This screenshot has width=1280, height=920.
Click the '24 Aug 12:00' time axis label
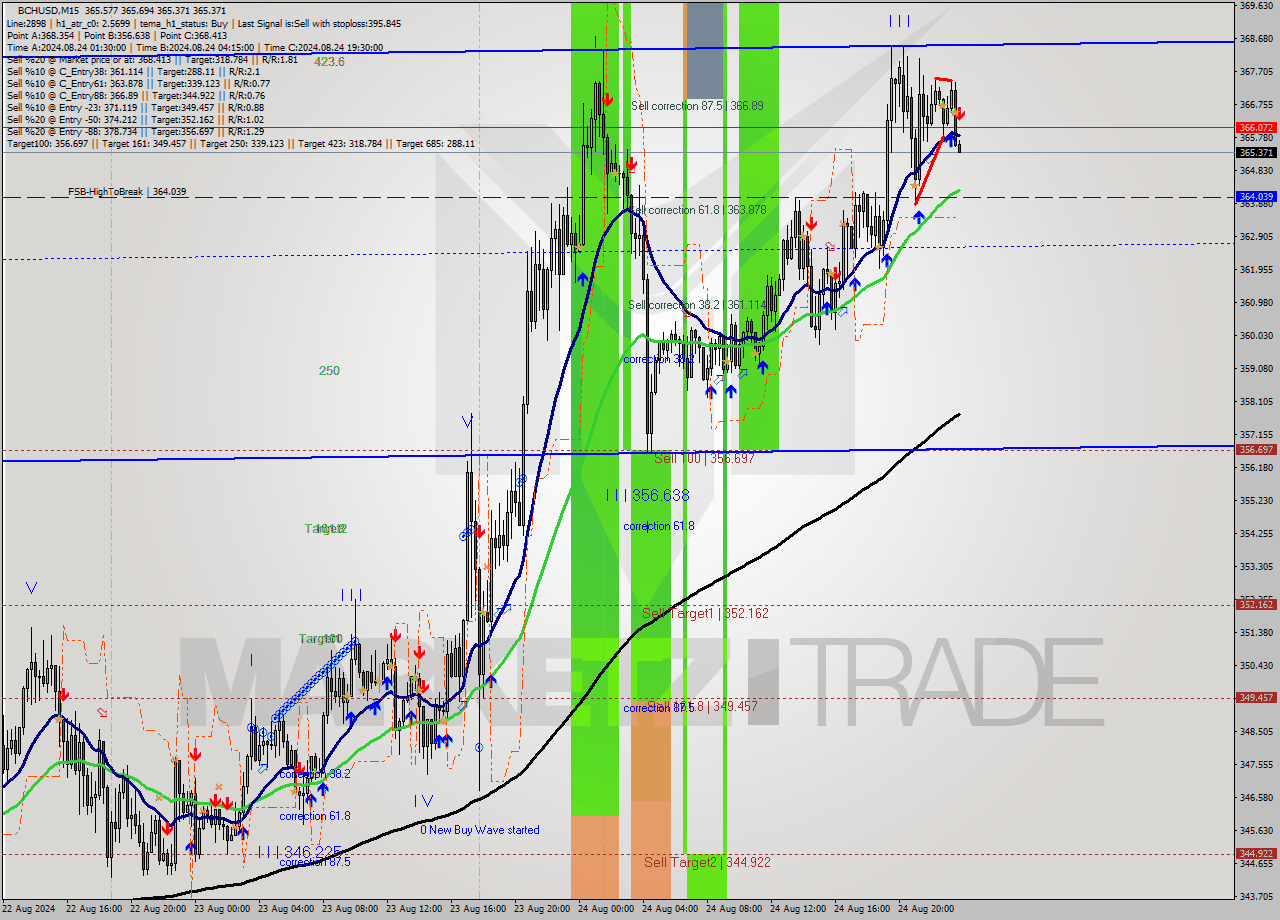coord(799,909)
